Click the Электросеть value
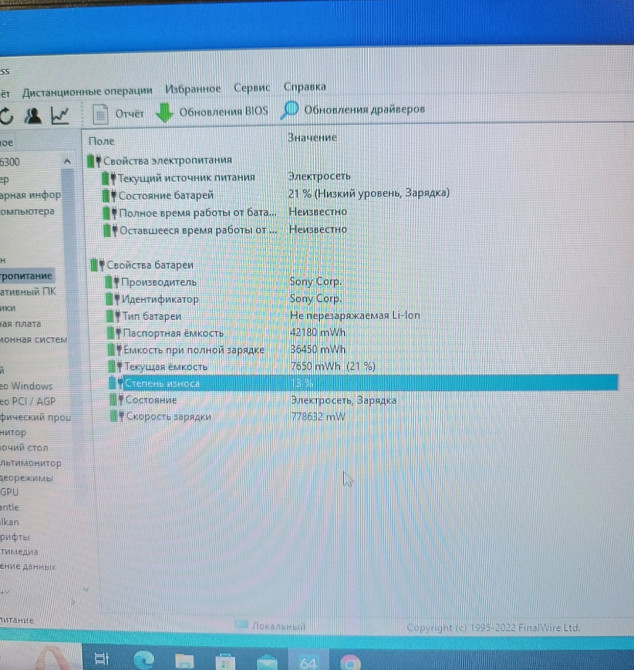Image resolution: width=634 pixels, height=670 pixels. pos(320,176)
